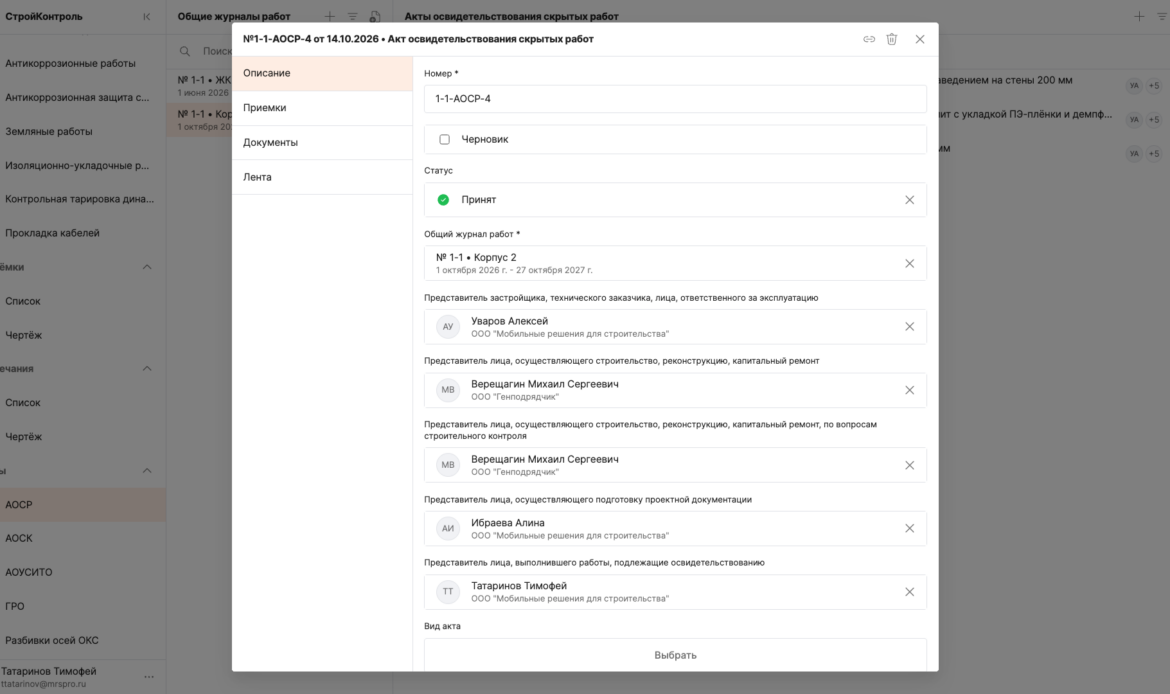Collapse the sidebar section containing АОСР

pyautogui.click(x=147, y=471)
